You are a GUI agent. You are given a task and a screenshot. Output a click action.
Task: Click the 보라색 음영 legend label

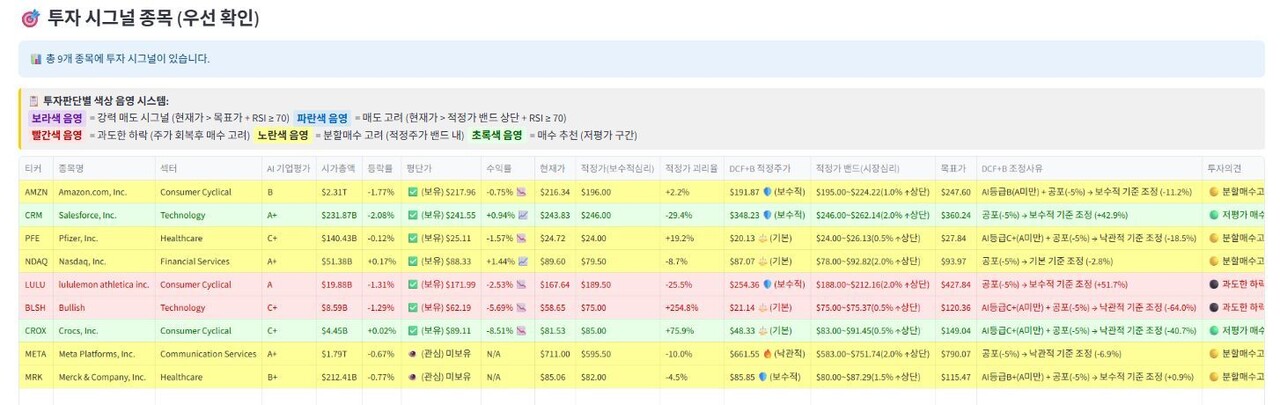[57, 118]
